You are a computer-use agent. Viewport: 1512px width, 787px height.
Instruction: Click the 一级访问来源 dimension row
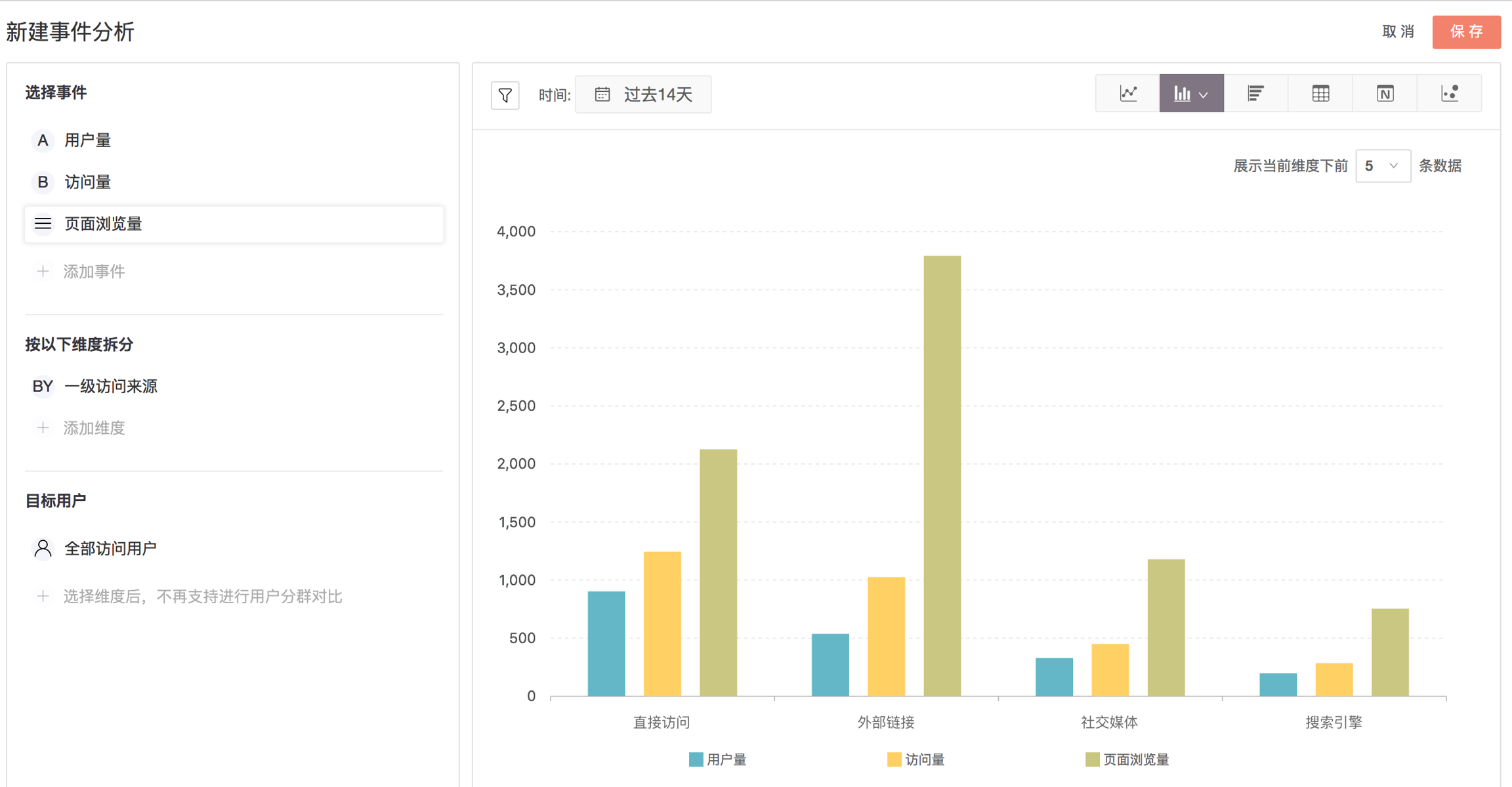pos(110,386)
